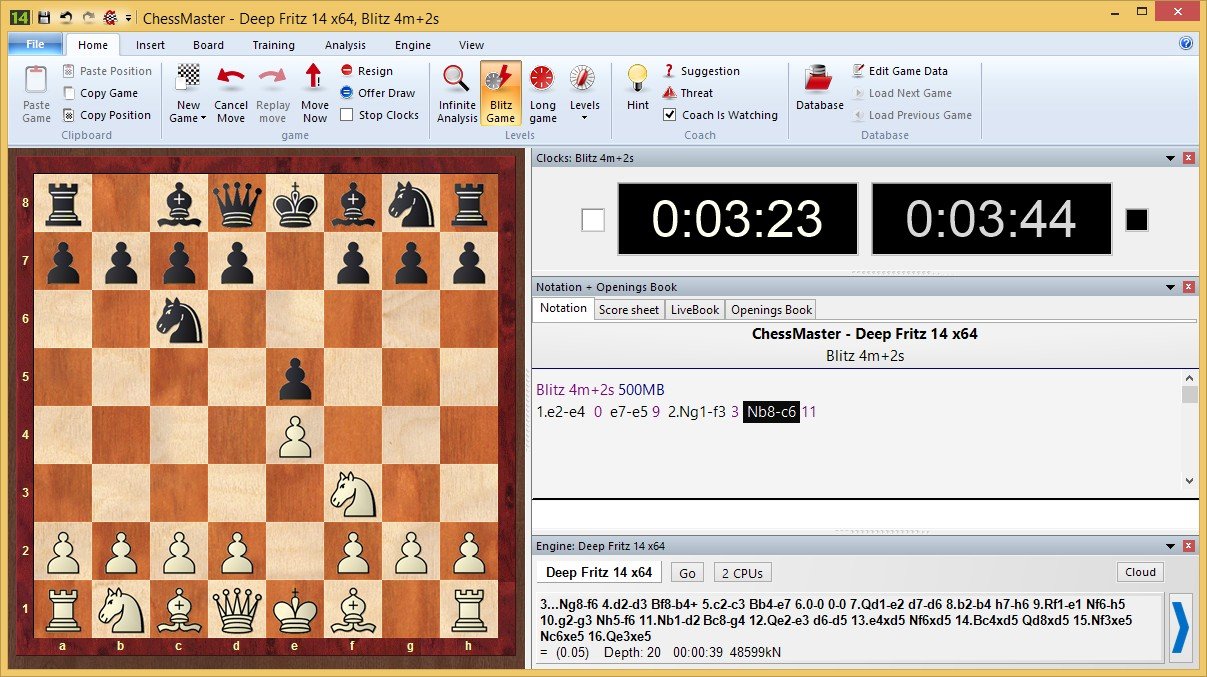Viewport: 1207px width, 677px height.
Task: Click the 2 CPUs button
Action: (x=742, y=573)
